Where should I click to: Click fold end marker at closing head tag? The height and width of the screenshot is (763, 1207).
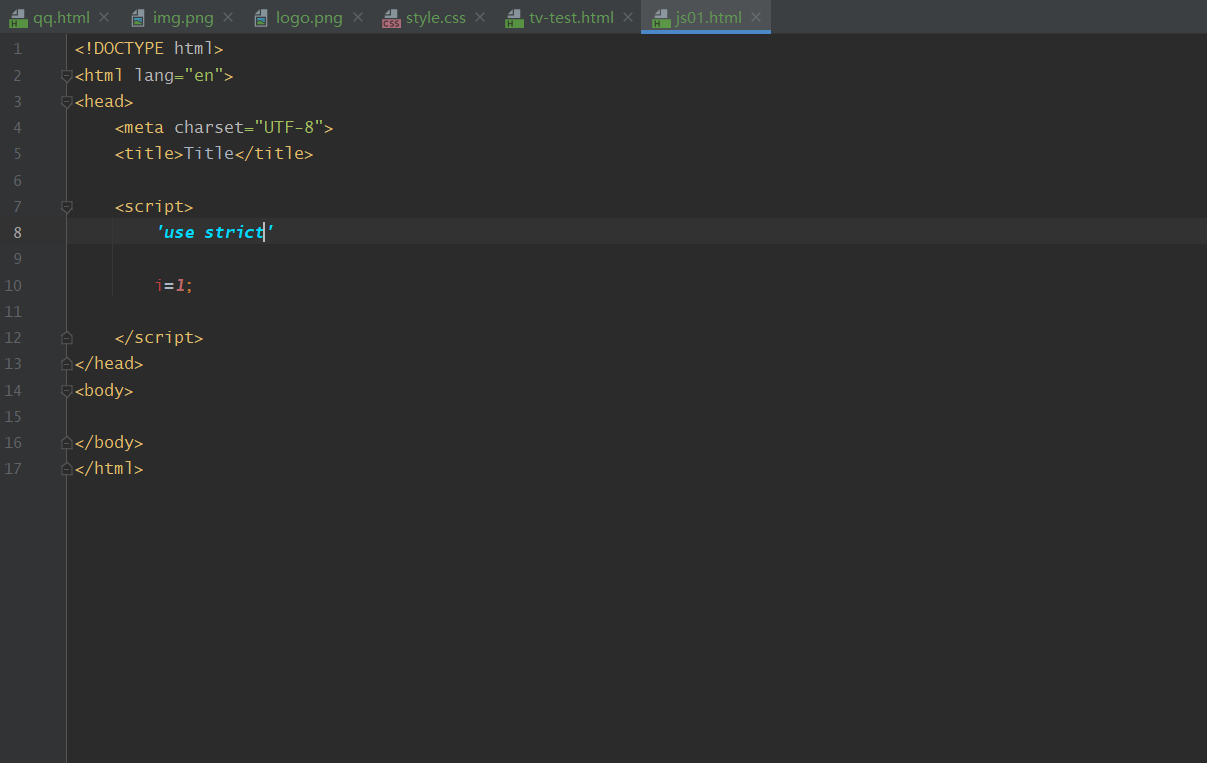pos(67,363)
